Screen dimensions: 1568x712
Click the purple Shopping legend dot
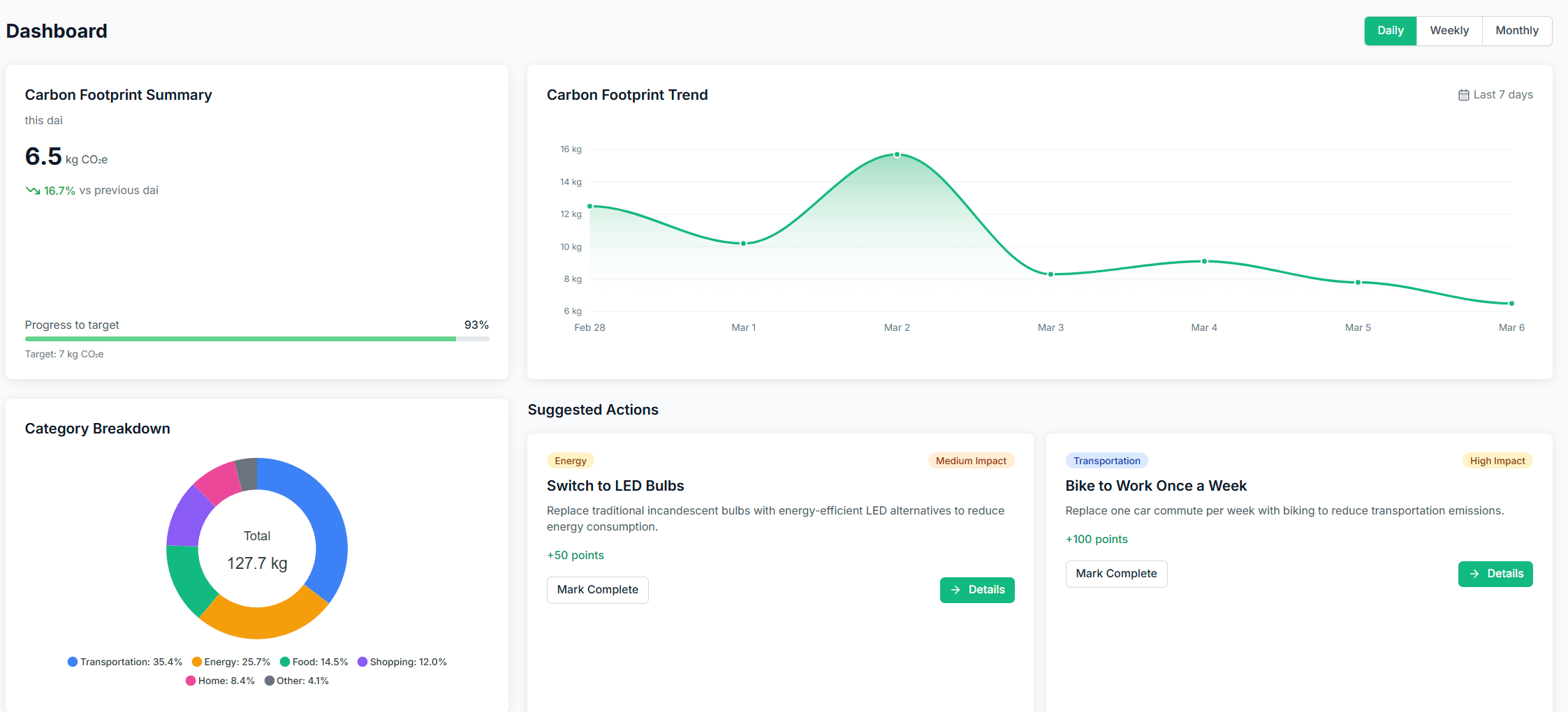362,662
